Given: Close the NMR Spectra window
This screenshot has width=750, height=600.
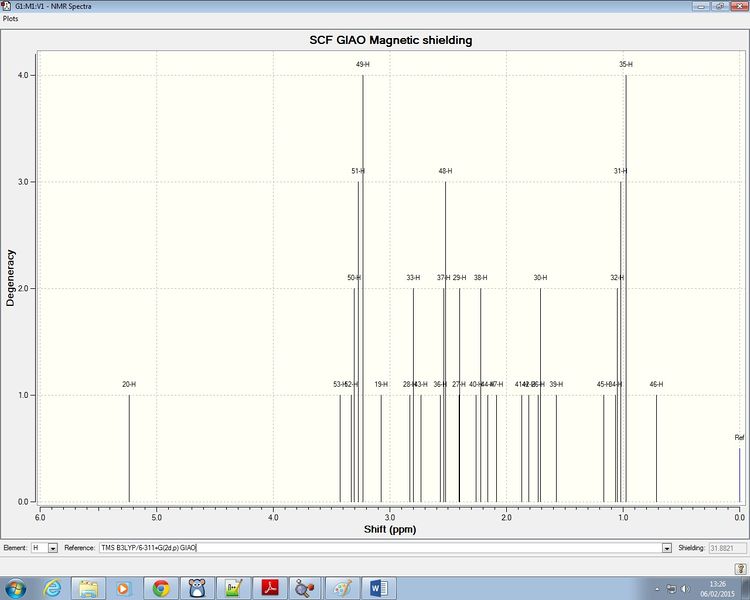Looking at the screenshot, I should tap(739, 6).
